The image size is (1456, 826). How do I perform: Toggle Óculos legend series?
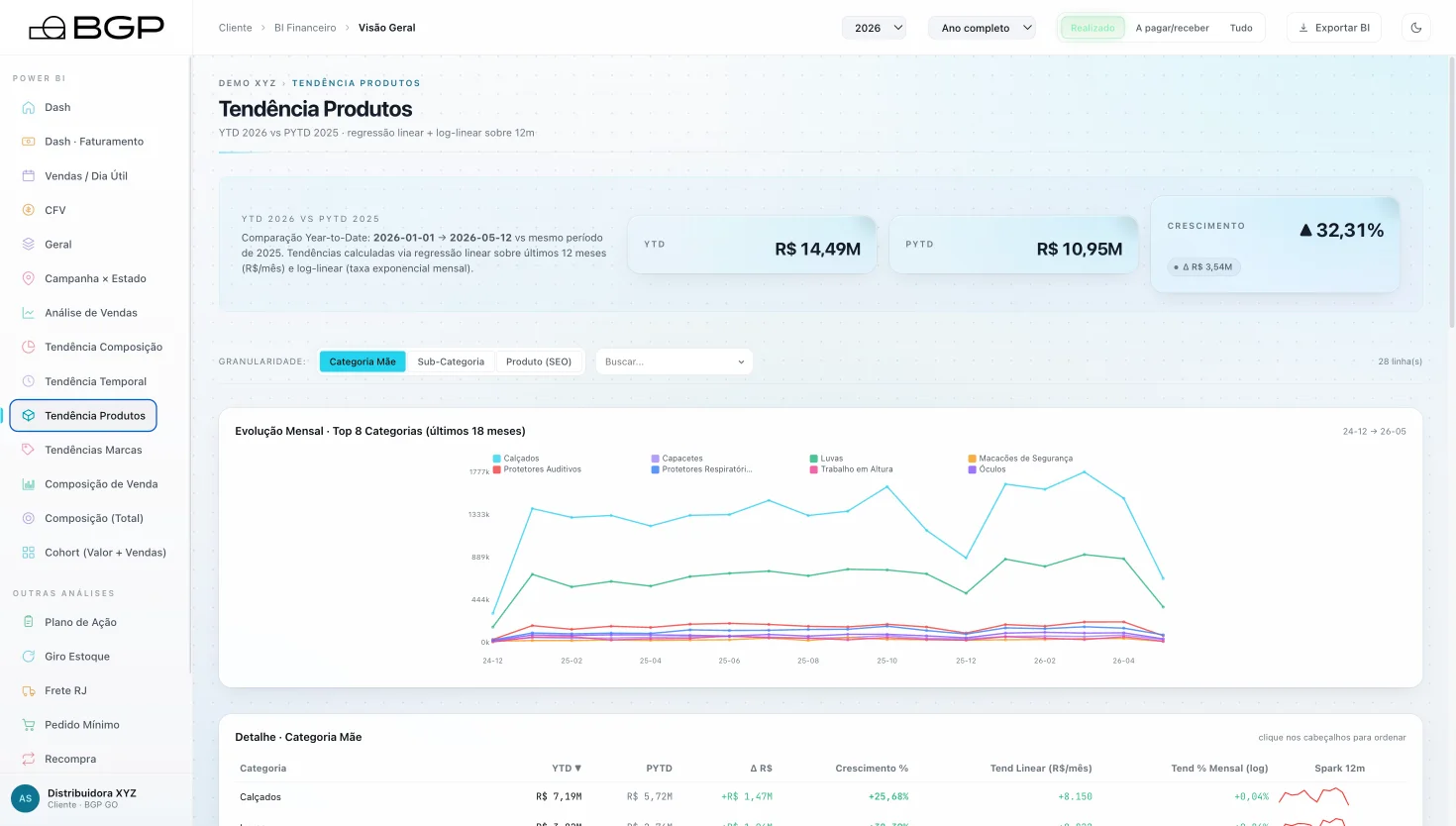click(987, 469)
